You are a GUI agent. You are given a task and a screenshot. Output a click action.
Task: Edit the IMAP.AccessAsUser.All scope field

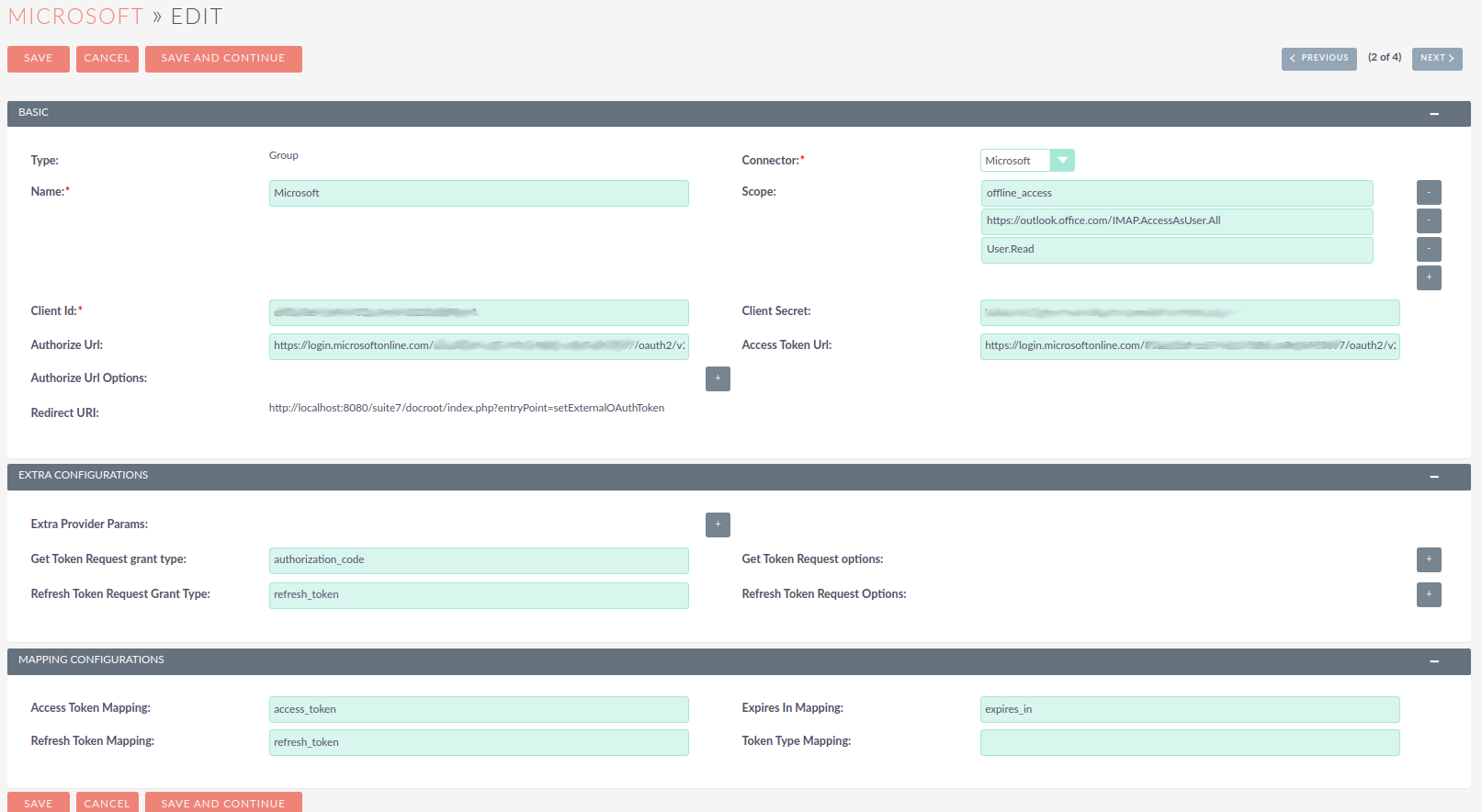click(1177, 221)
